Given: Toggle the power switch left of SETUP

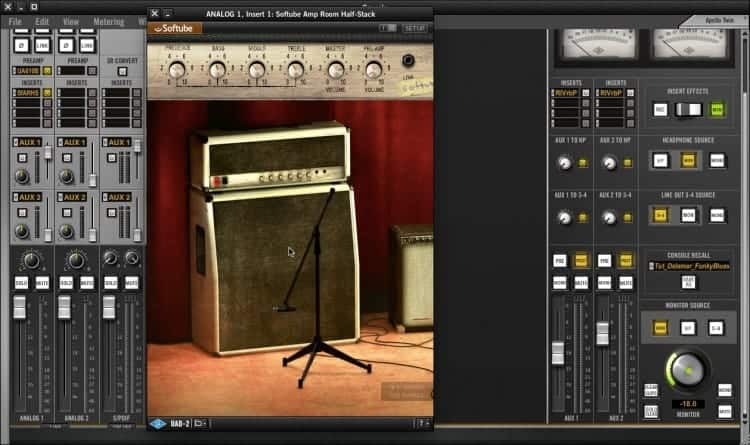Looking at the screenshot, I should coord(388,28).
